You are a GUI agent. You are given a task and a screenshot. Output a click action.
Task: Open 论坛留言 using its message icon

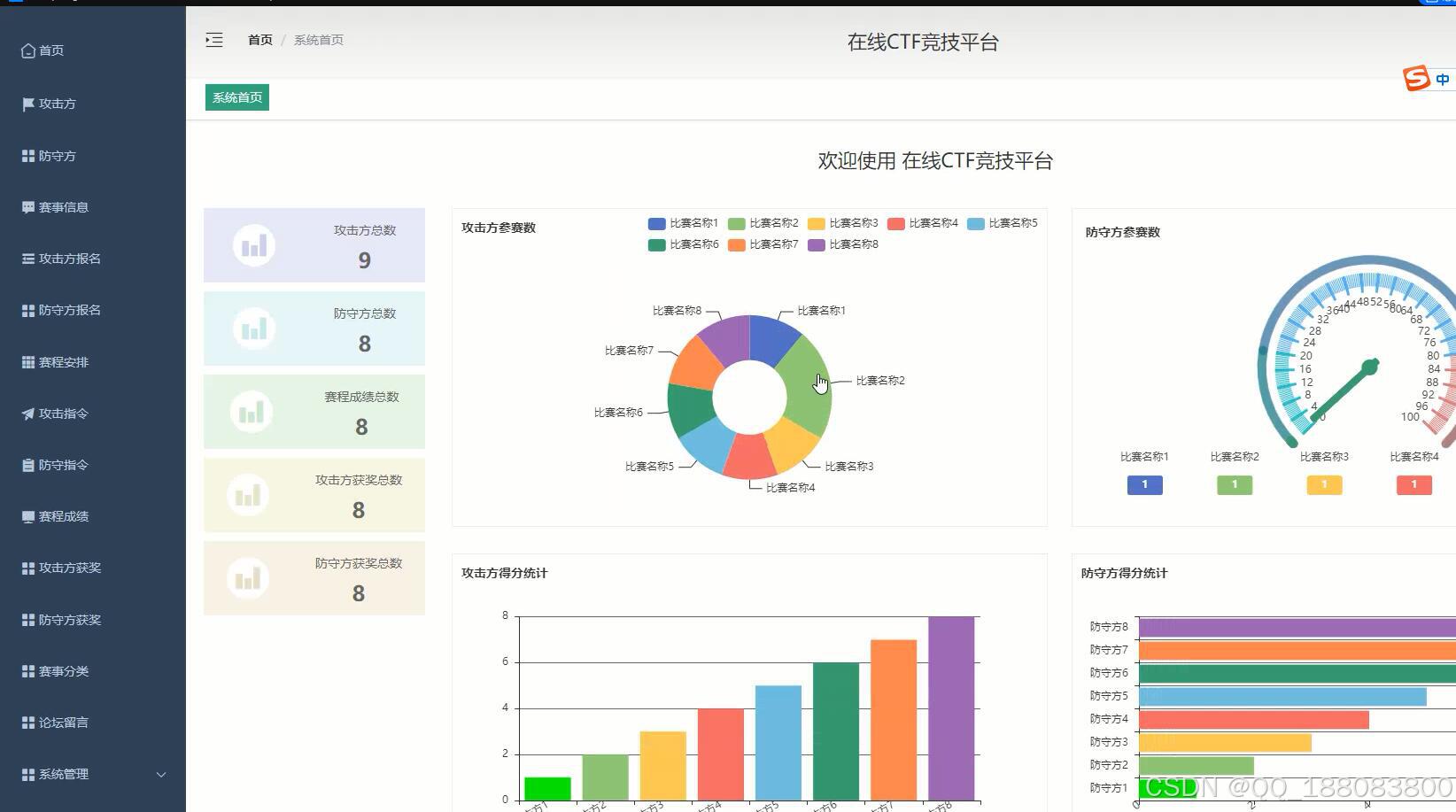(27, 722)
